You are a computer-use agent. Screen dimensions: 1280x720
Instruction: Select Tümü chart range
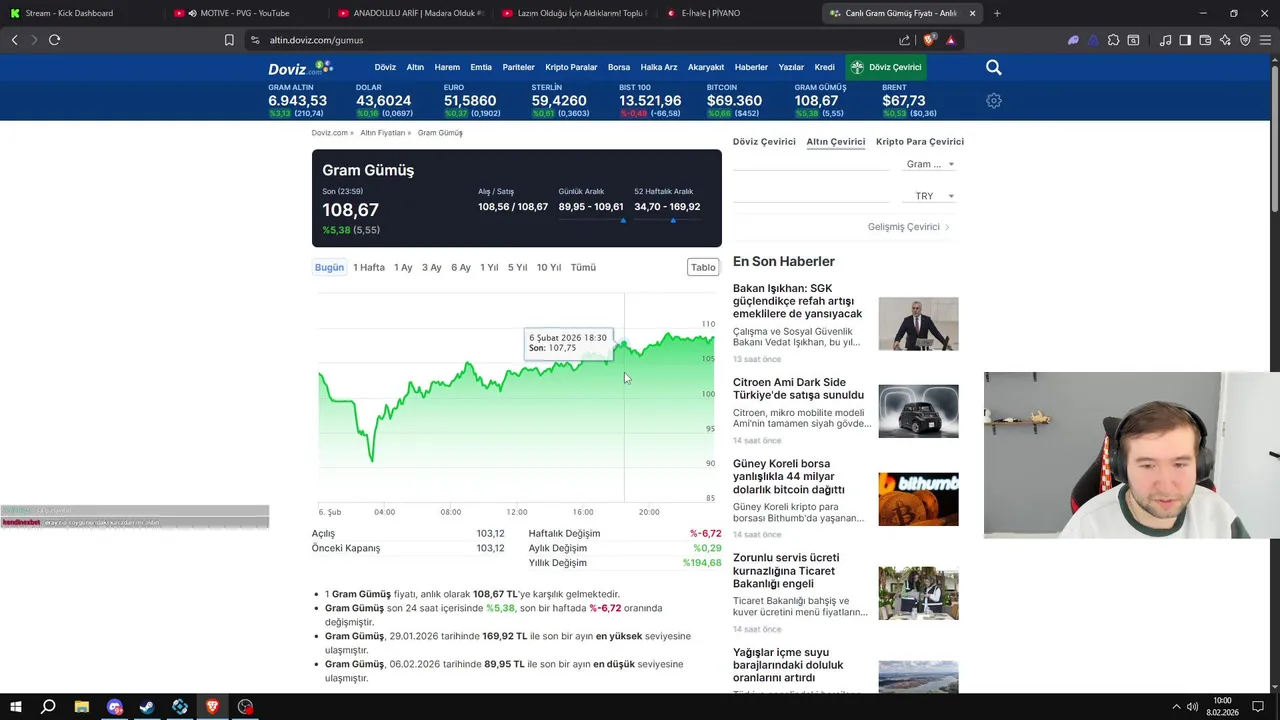[583, 267]
